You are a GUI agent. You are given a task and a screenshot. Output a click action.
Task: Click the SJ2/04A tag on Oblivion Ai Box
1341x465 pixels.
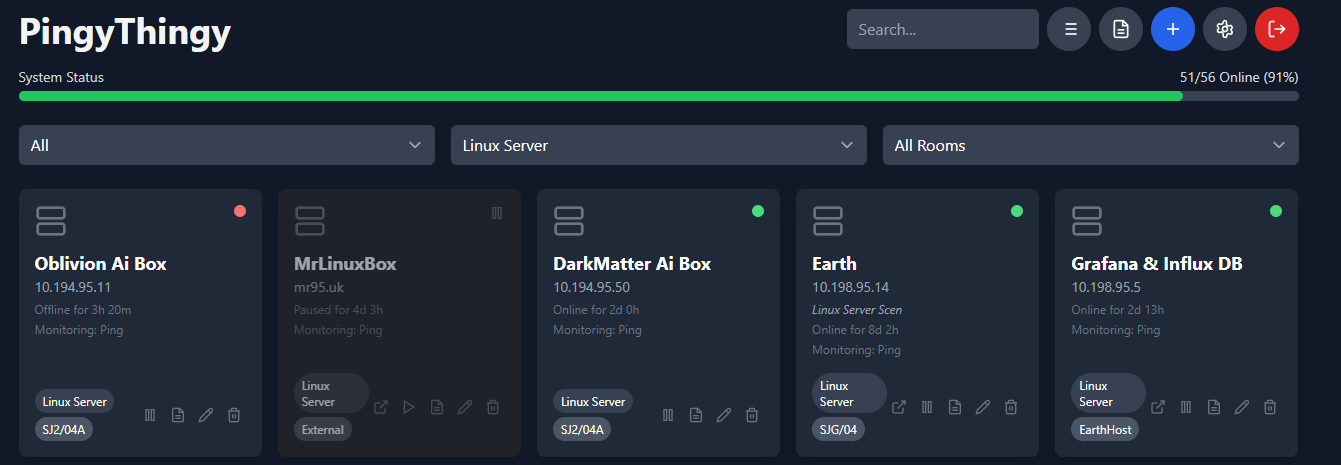(x=64, y=430)
